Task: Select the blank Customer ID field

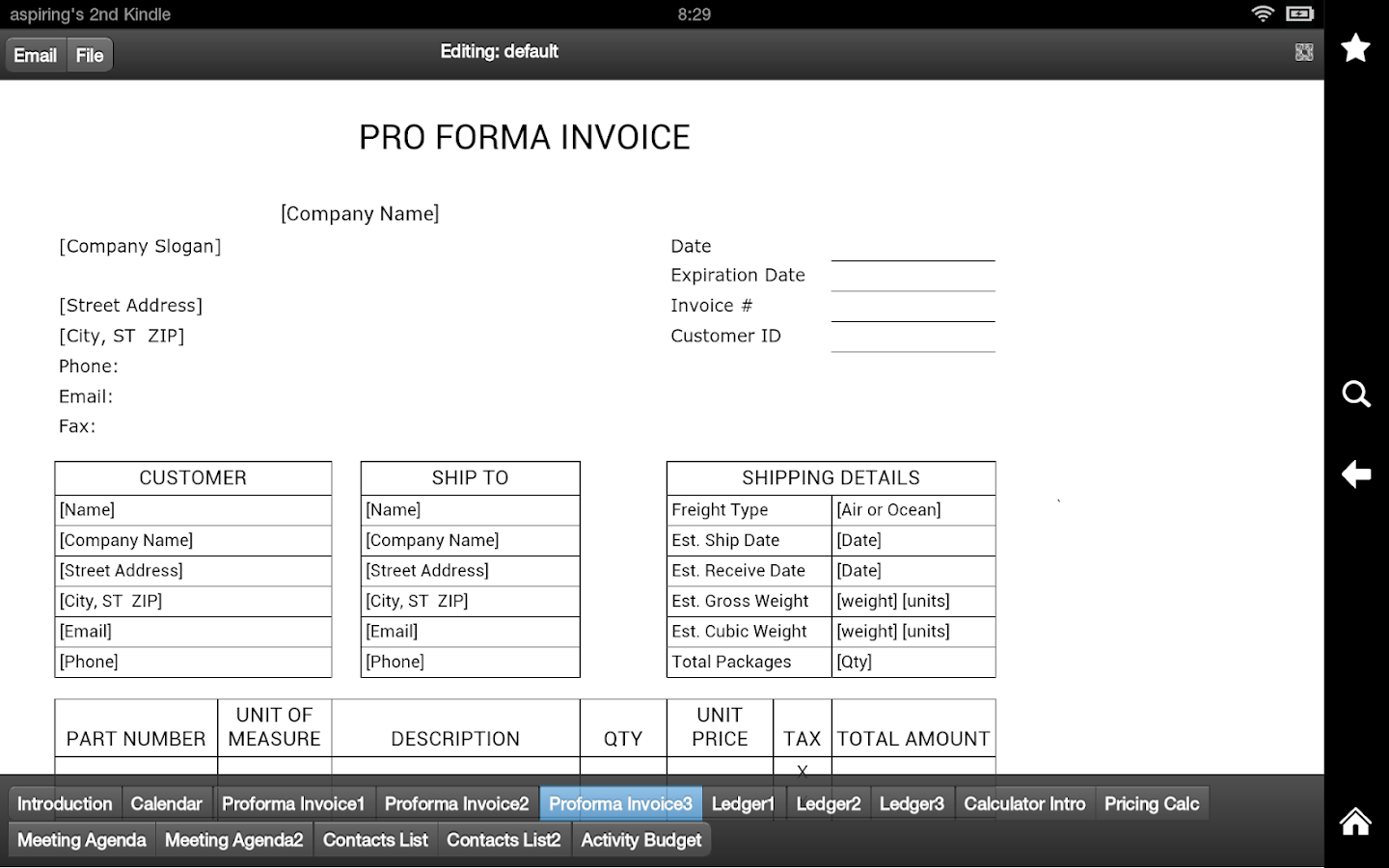Action: [x=912, y=337]
